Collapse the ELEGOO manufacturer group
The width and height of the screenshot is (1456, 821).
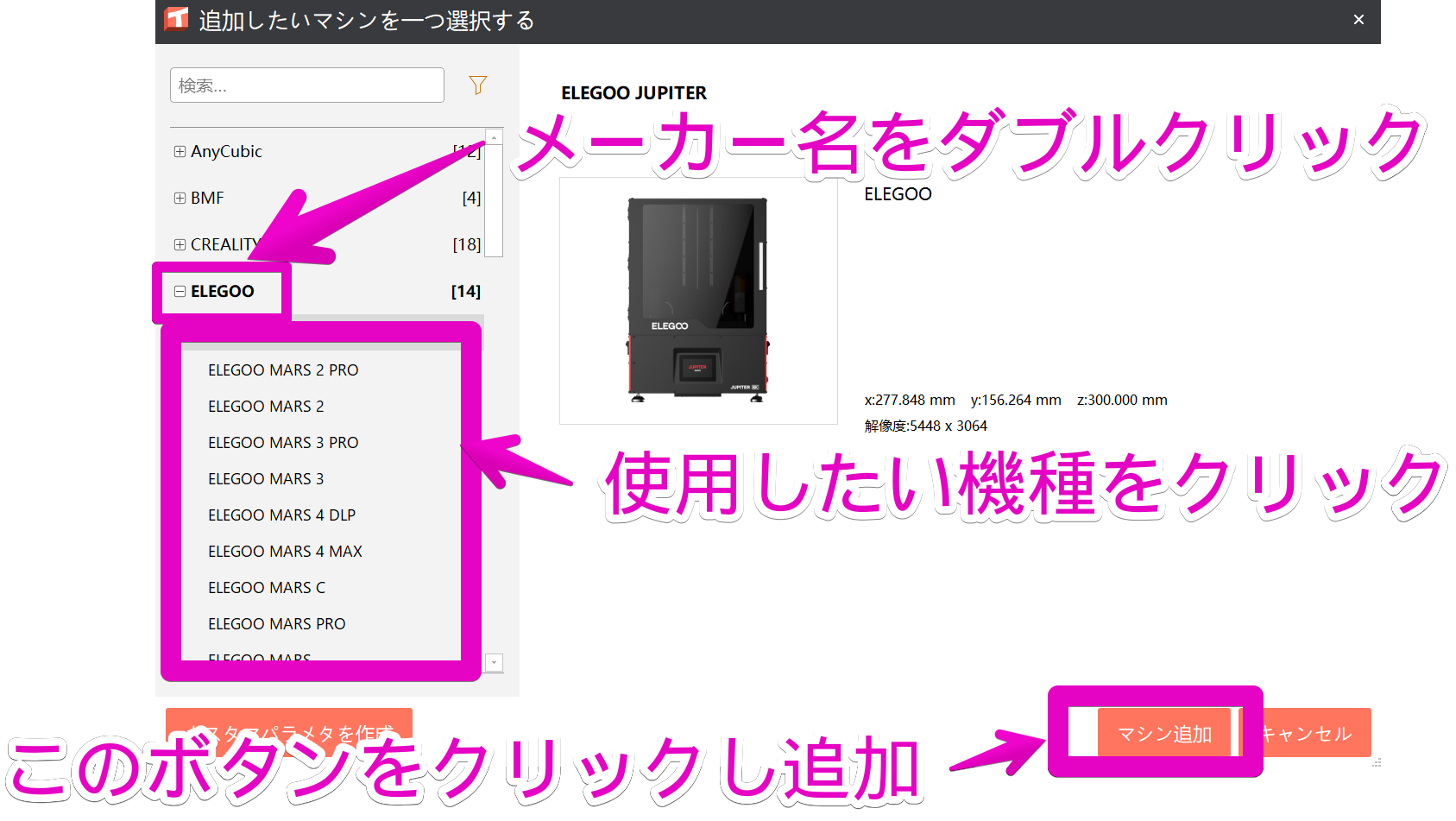click(180, 291)
